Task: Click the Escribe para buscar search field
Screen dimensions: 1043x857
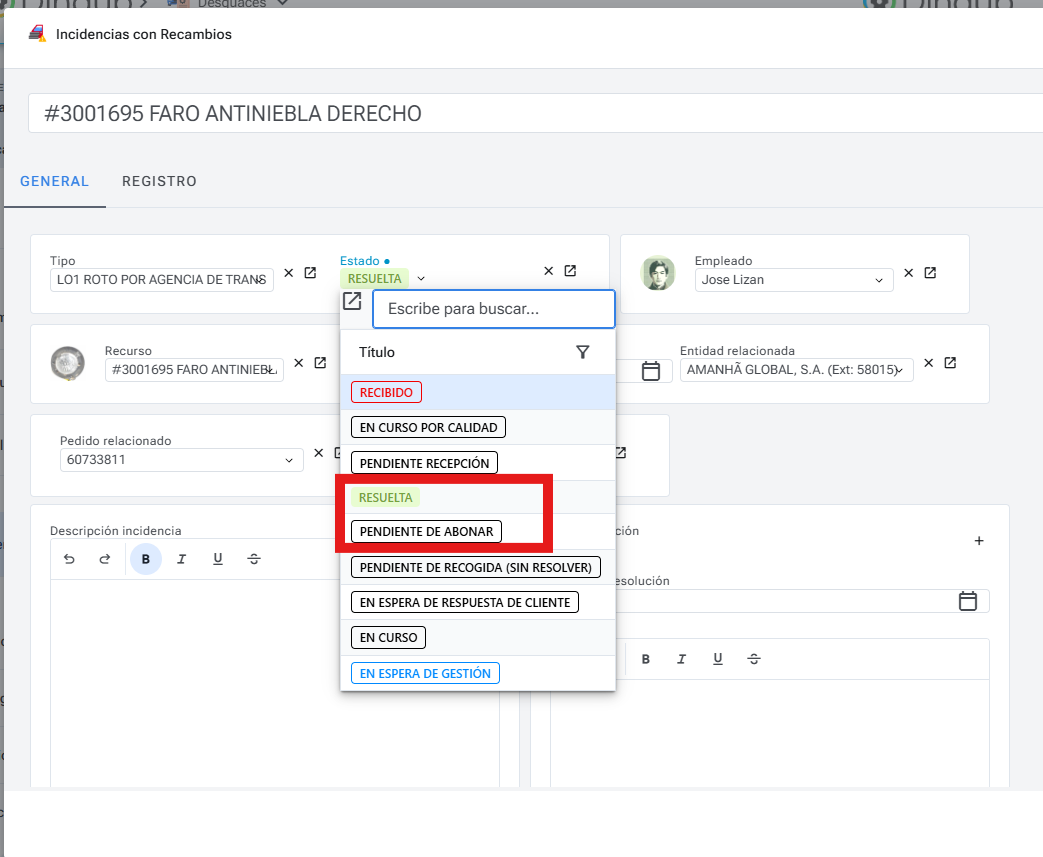Action: pyautogui.click(x=494, y=309)
